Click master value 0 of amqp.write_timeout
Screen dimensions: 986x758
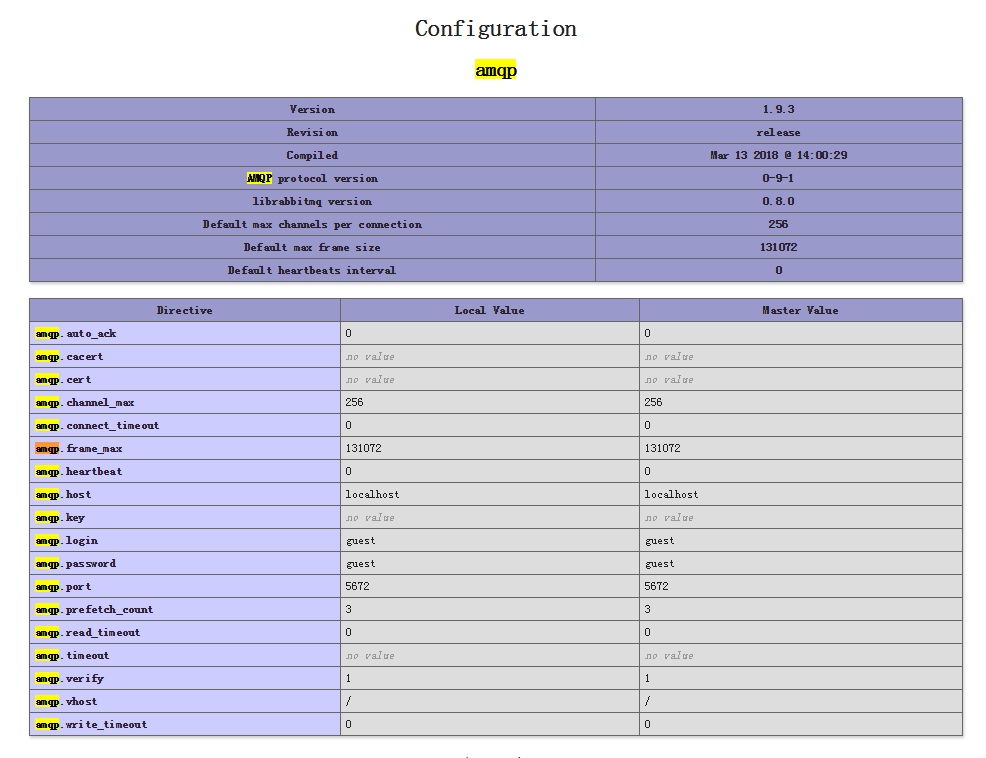[648, 725]
